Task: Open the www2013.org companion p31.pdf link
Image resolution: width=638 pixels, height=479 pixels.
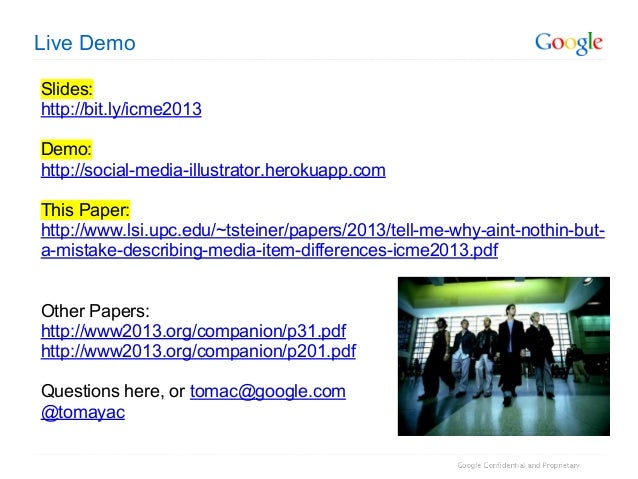Action: (193, 331)
